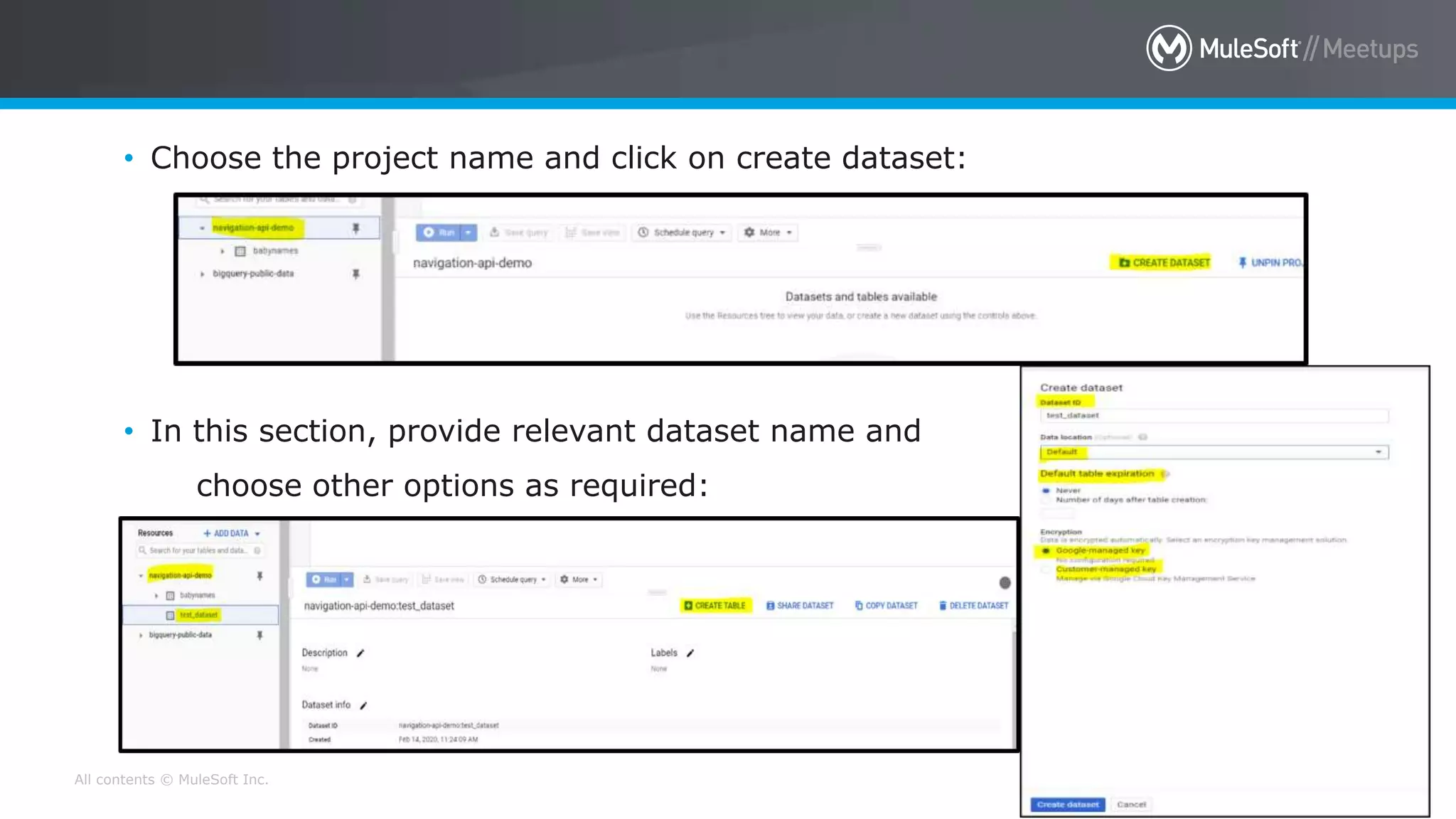The image size is (1456, 819).
Task: Expand bigquery-public-data arrow in bottom screenshot
Action: [x=141, y=635]
